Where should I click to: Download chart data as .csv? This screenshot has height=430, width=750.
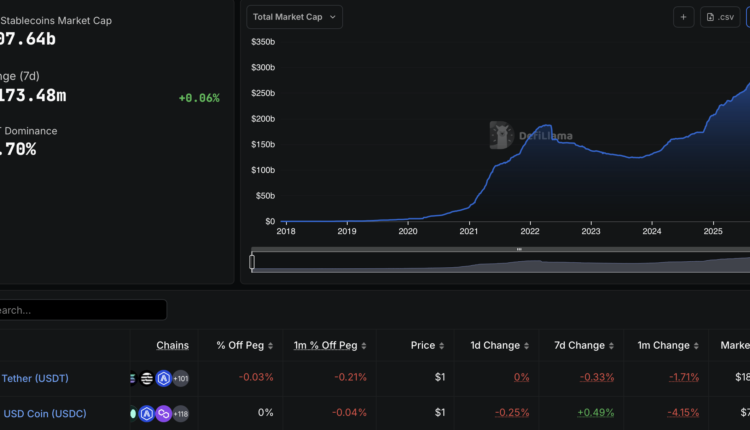[720, 17]
